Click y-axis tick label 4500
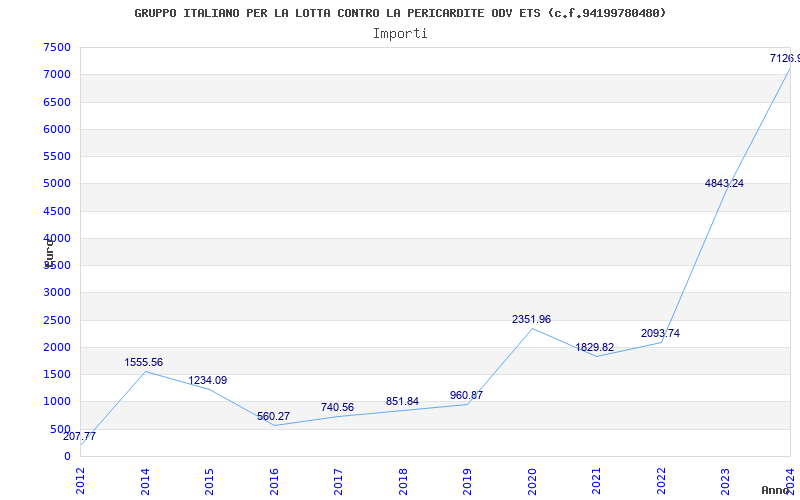 [57, 211]
